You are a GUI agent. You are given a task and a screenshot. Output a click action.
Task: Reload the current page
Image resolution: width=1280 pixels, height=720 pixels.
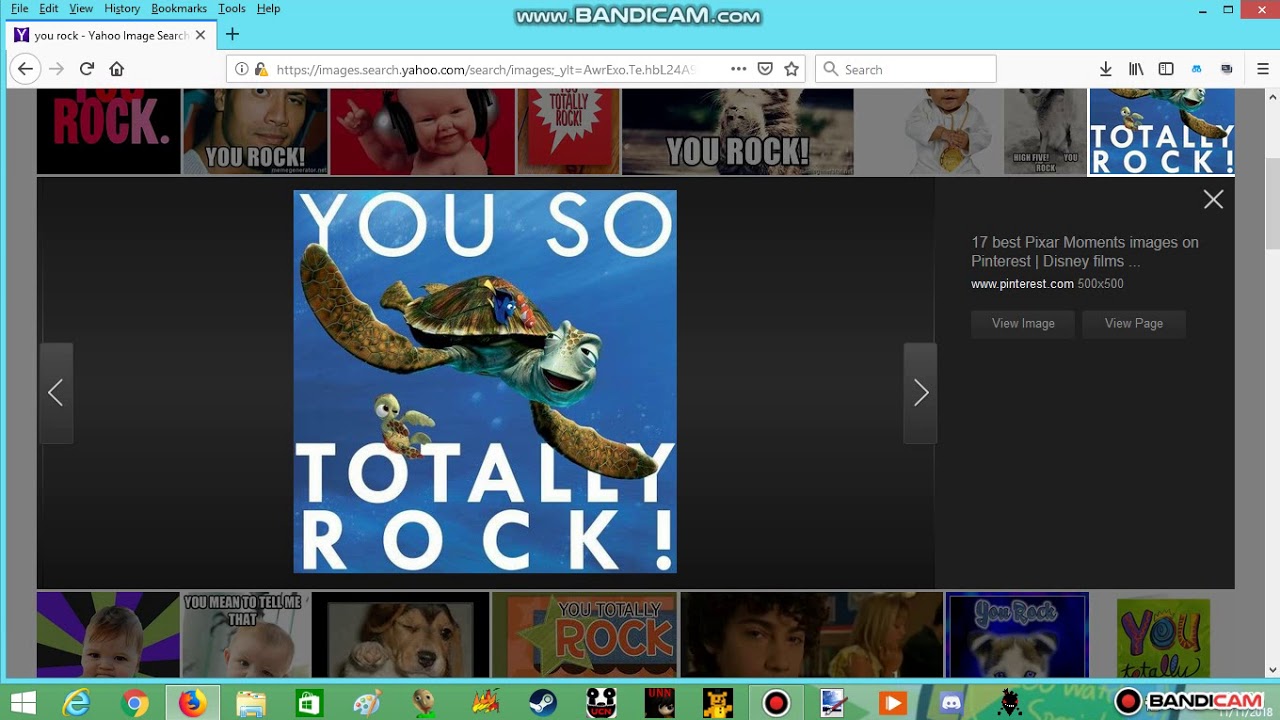tap(87, 69)
